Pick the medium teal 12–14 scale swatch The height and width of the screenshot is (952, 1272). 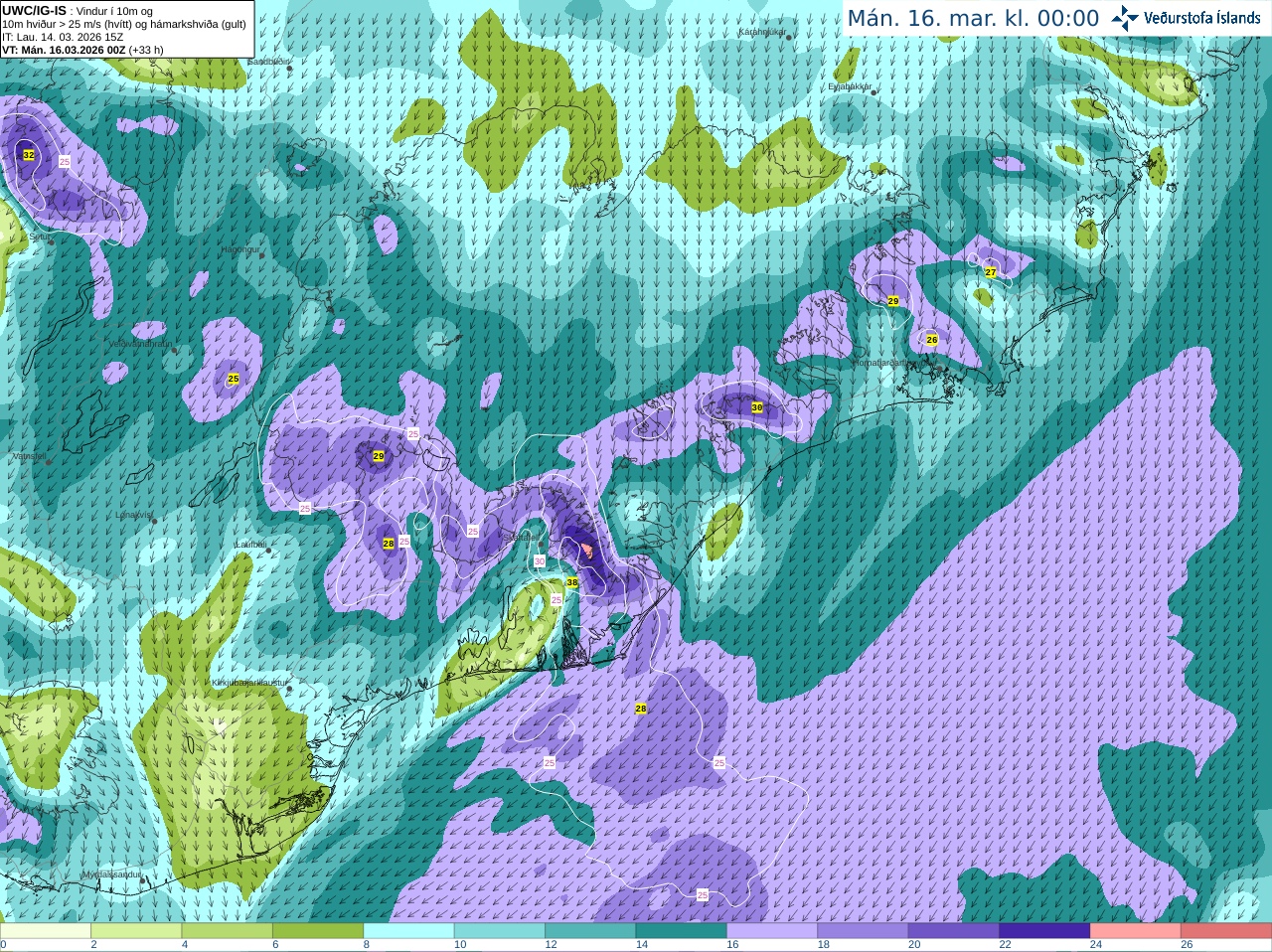tap(590, 931)
